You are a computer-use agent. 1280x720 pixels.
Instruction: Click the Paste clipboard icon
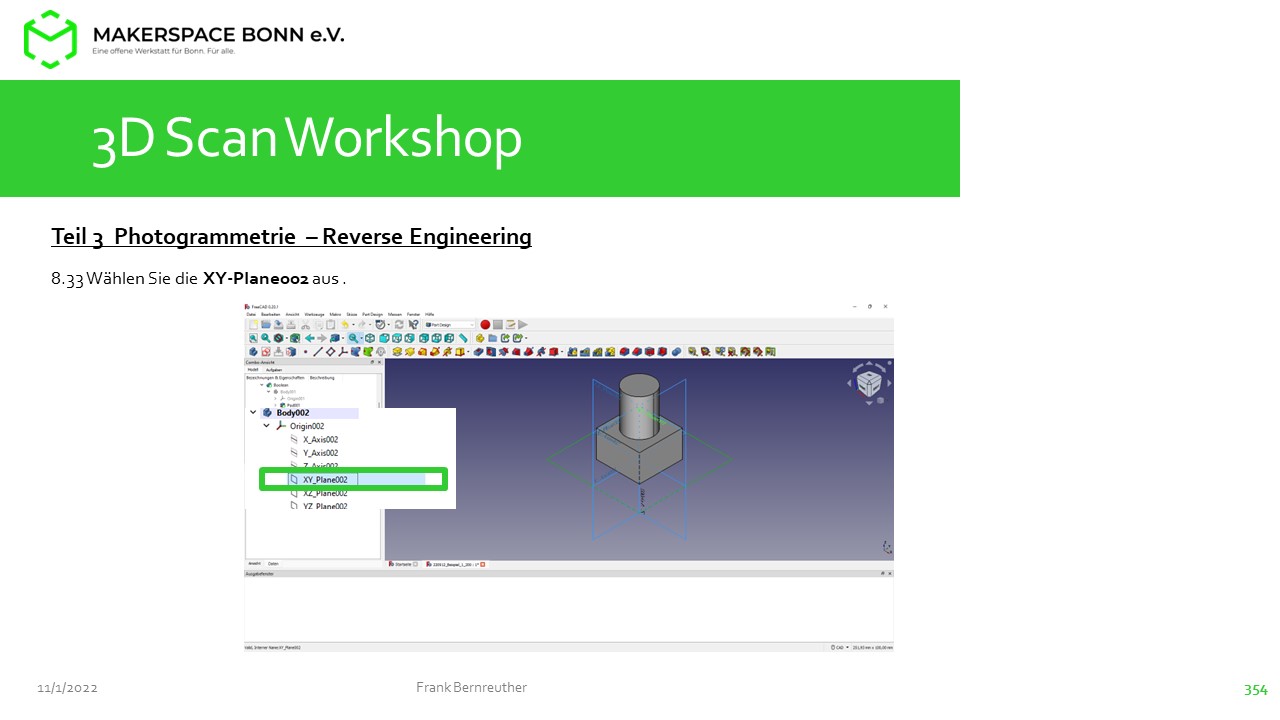(x=330, y=325)
